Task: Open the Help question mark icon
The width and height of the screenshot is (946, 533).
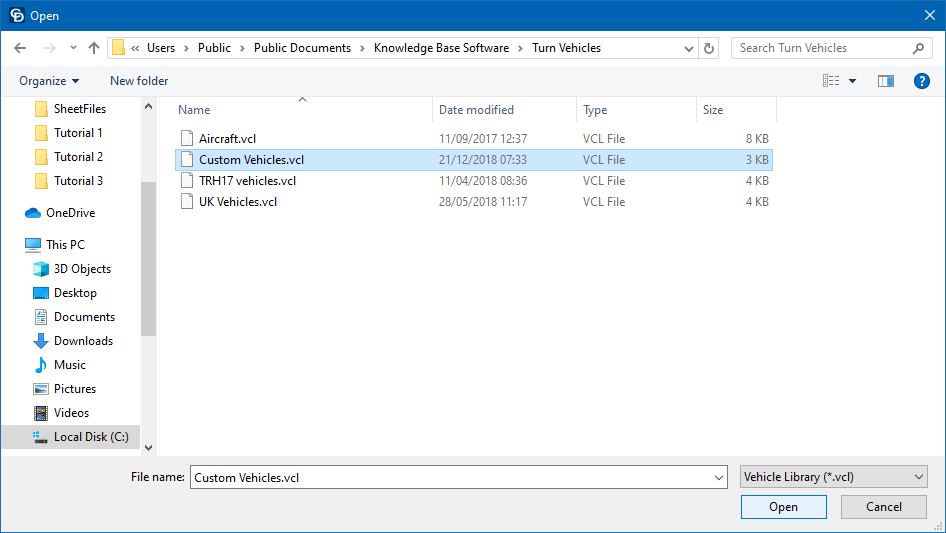Action: coord(922,81)
